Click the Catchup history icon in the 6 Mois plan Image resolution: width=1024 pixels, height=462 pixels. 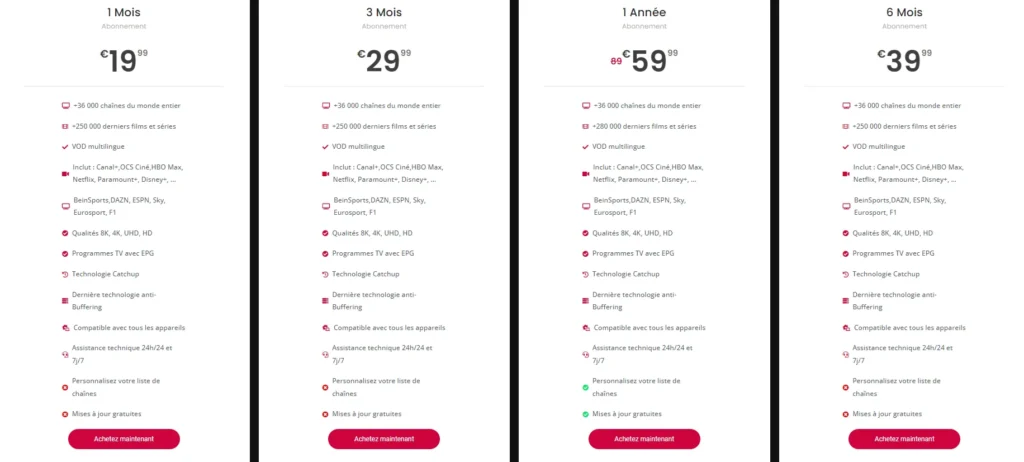click(x=846, y=274)
